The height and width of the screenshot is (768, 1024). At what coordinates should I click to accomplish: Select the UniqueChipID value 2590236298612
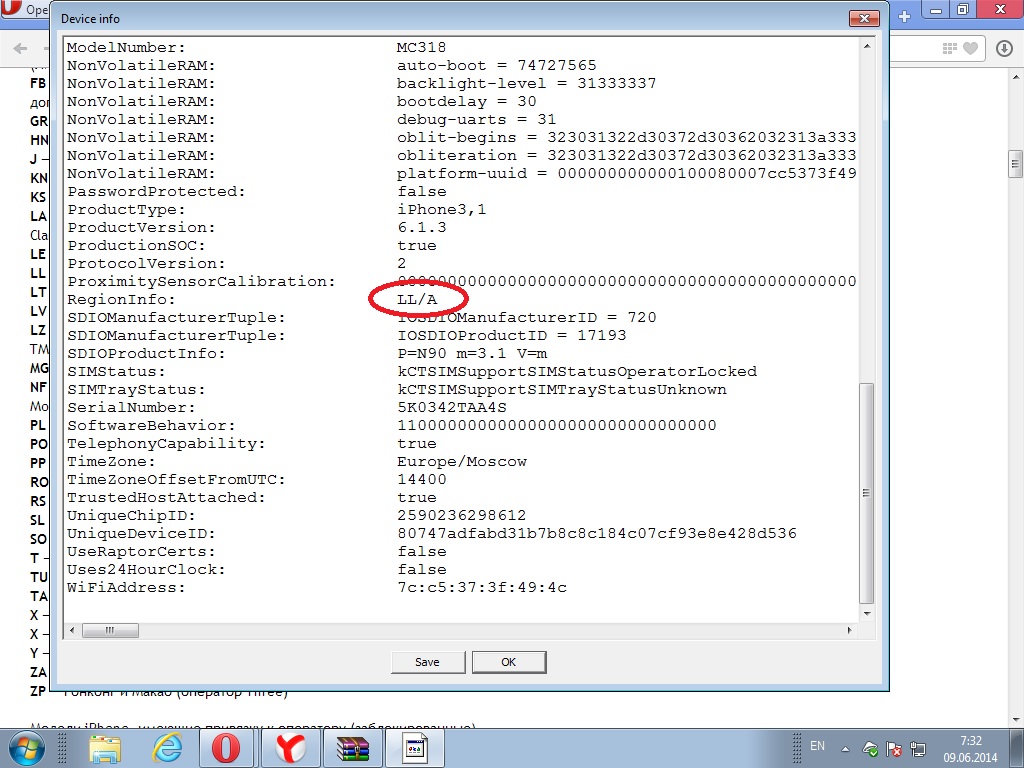tap(461, 516)
